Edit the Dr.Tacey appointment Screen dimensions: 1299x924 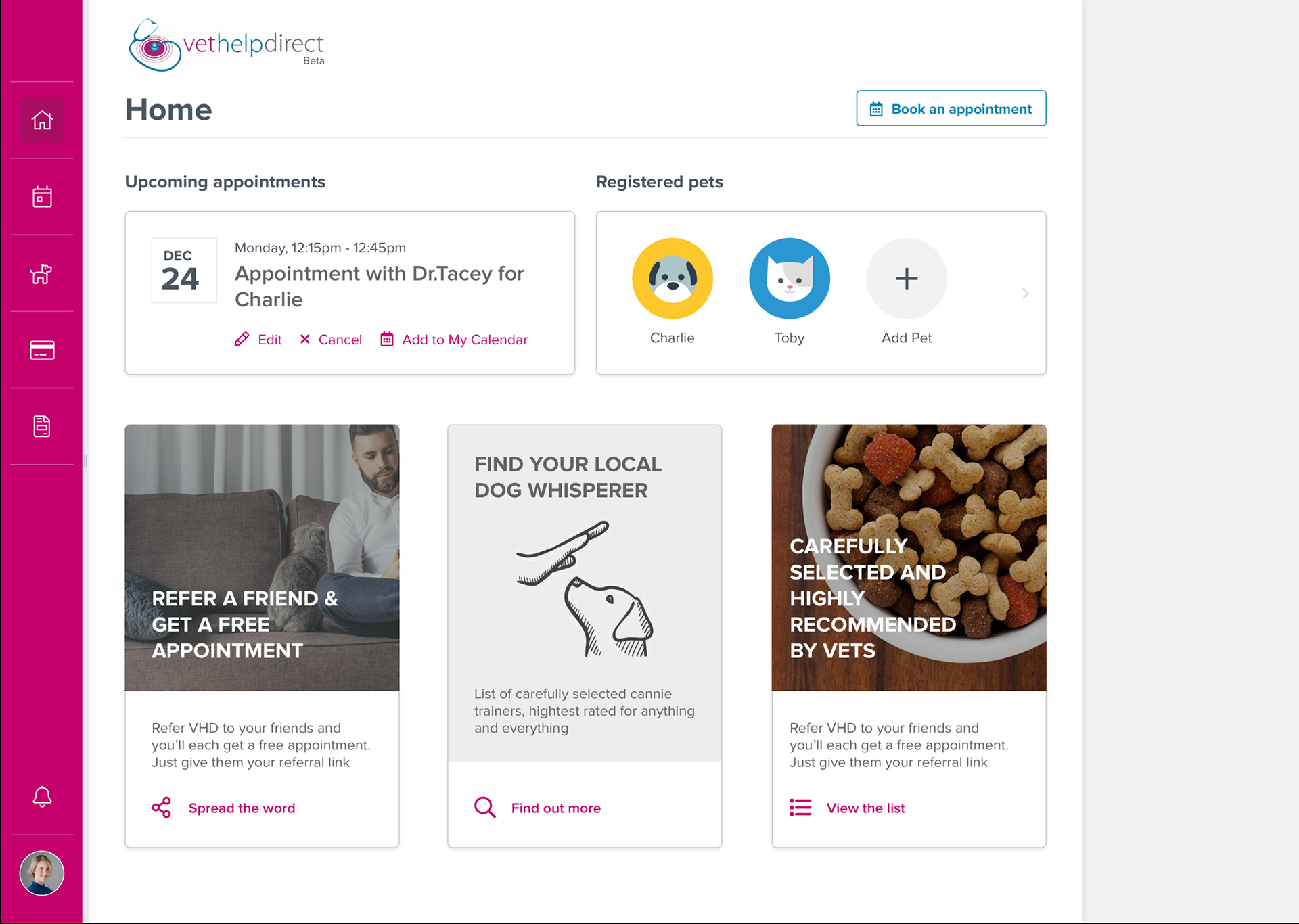258,340
